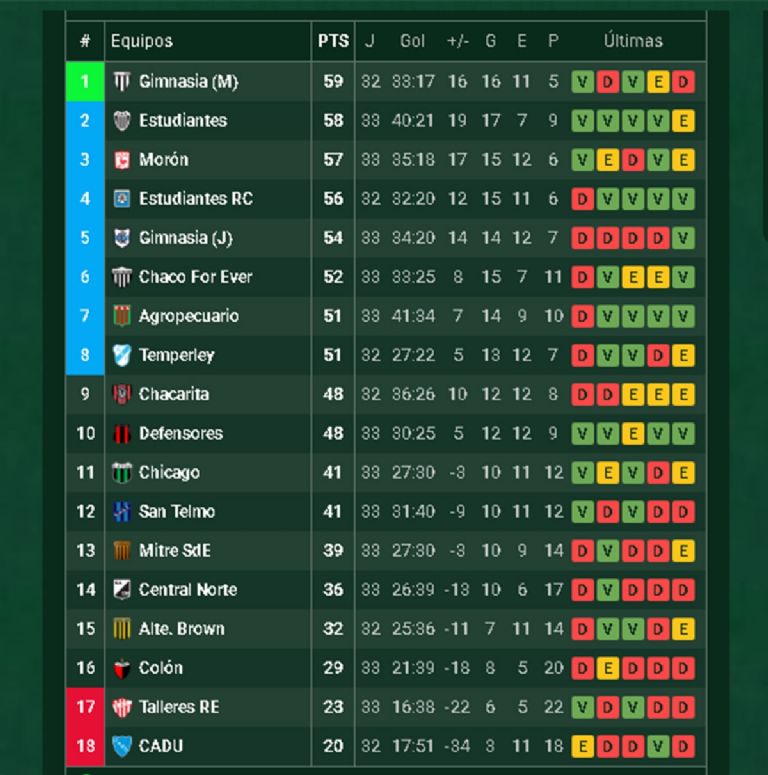768x775 pixels.
Task: Click the Chaco For Ever crest
Action: pyautogui.click(x=122, y=277)
